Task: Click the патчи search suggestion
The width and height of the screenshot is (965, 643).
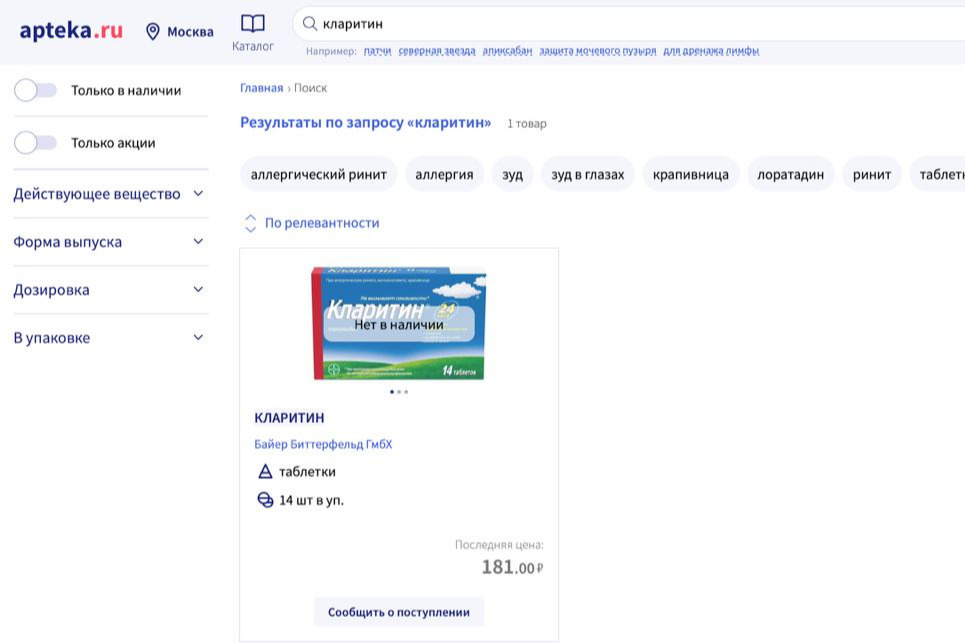Action: coord(377,50)
